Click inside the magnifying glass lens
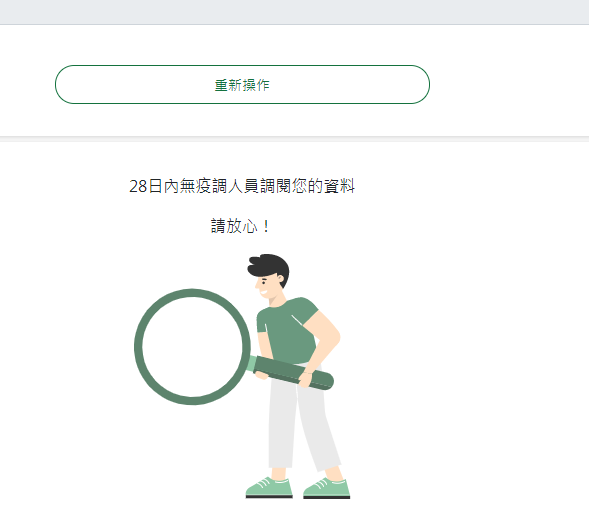 192,347
